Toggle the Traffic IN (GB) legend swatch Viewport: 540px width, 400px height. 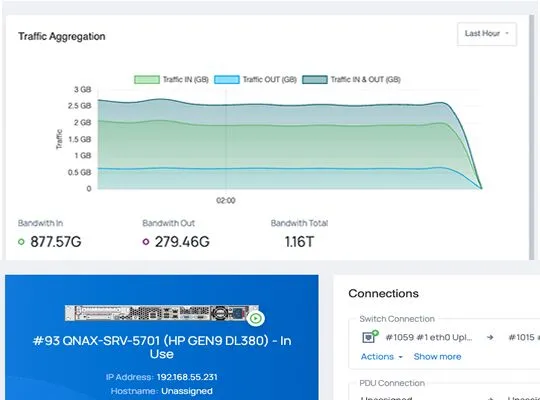(x=147, y=80)
